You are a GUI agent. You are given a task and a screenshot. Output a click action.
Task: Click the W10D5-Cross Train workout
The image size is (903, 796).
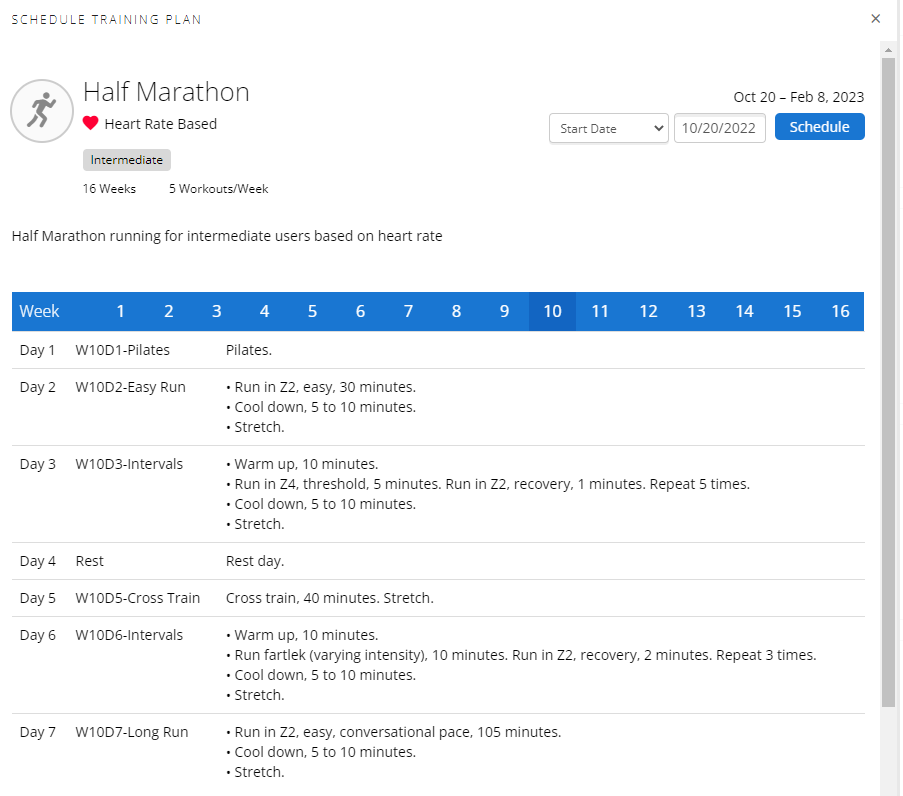click(x=137, y=598)
